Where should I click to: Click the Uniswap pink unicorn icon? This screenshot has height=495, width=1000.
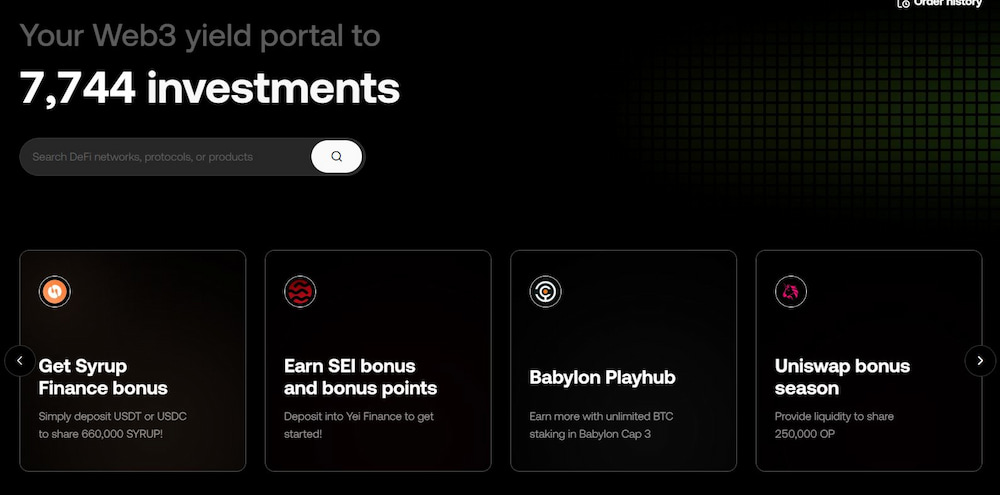pyautogui.click(x=791, y=292)
